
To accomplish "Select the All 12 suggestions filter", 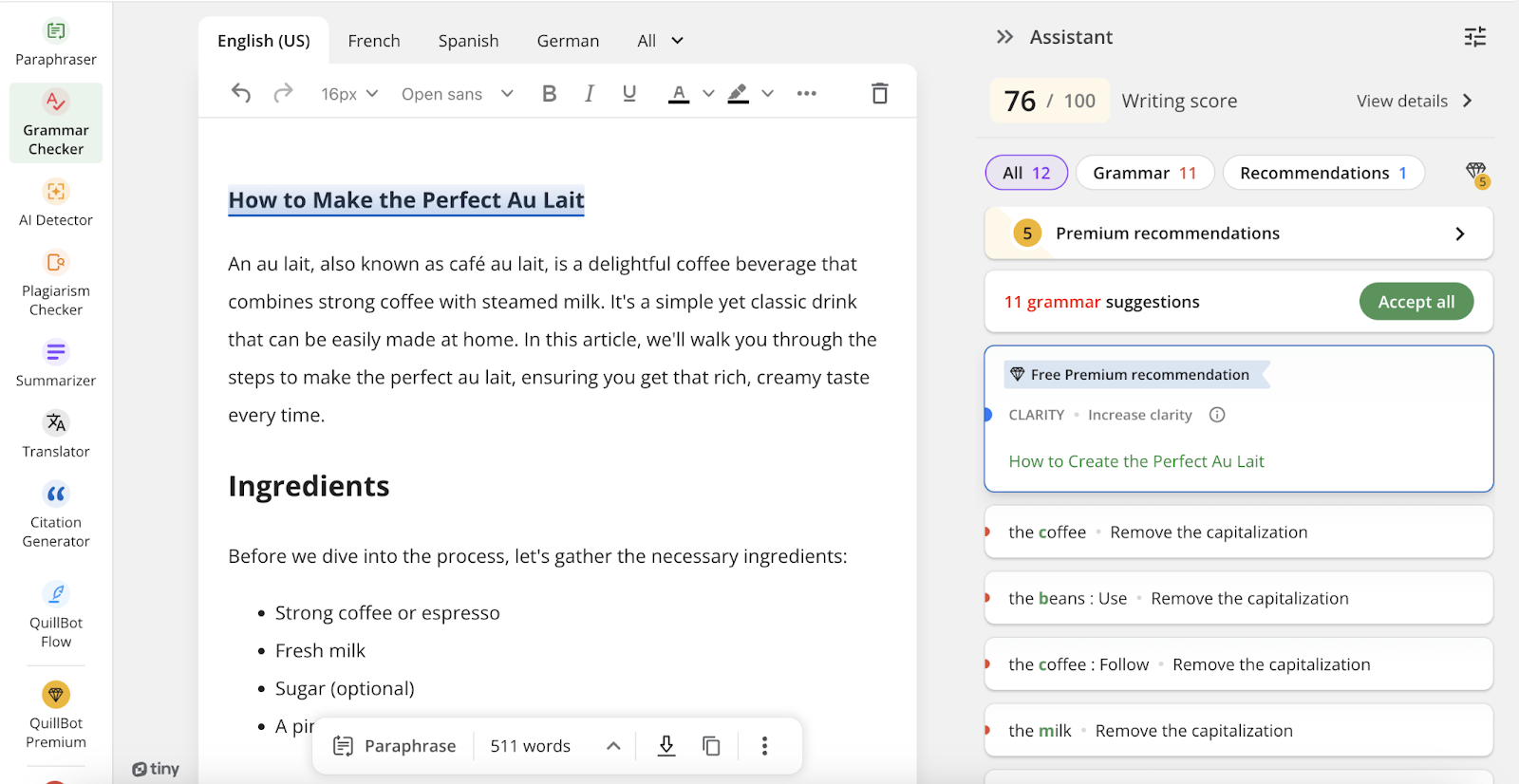I will tap(1026, 173).
